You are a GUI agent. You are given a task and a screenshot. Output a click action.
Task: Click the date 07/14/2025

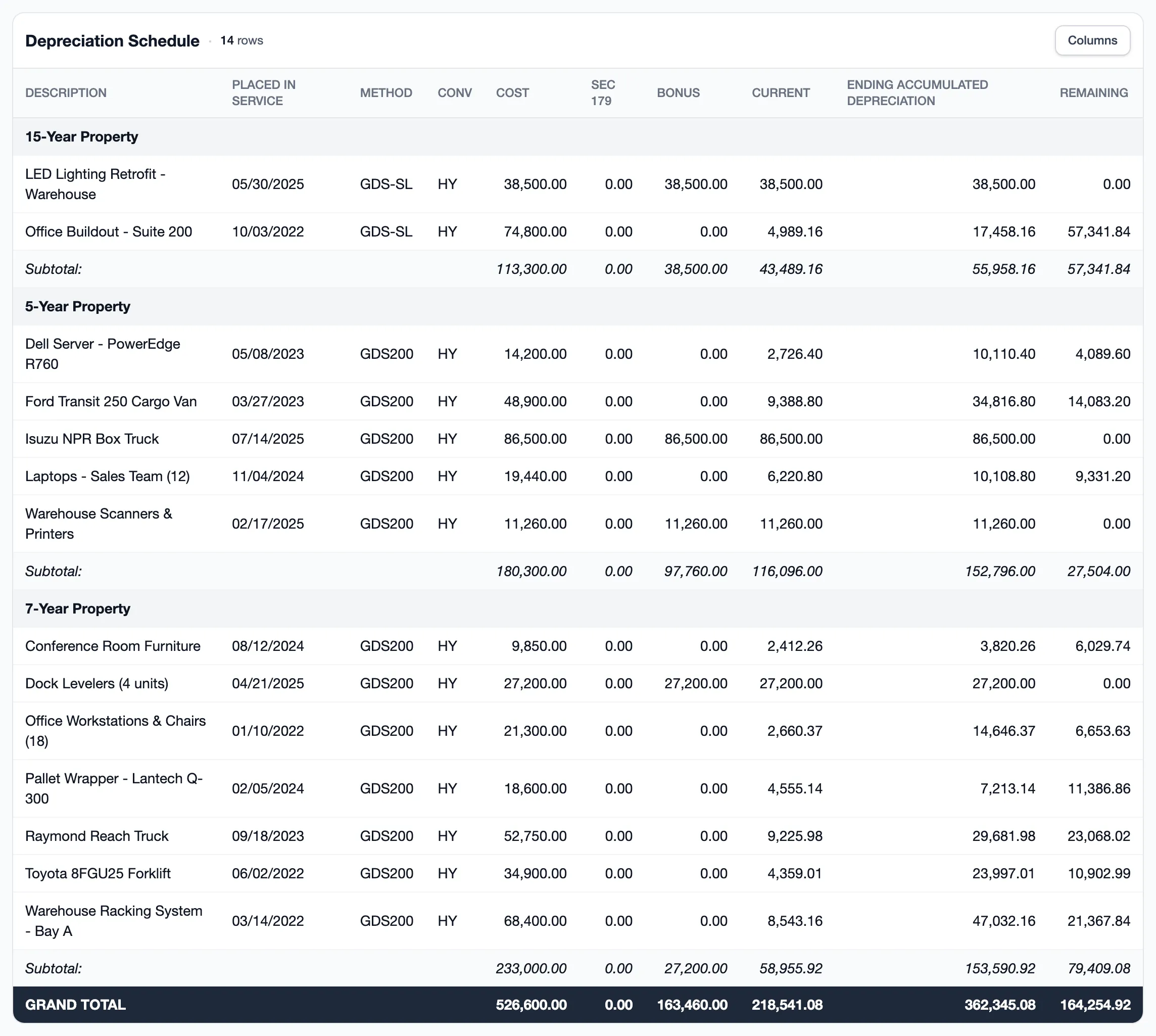(x=267, y=439)
